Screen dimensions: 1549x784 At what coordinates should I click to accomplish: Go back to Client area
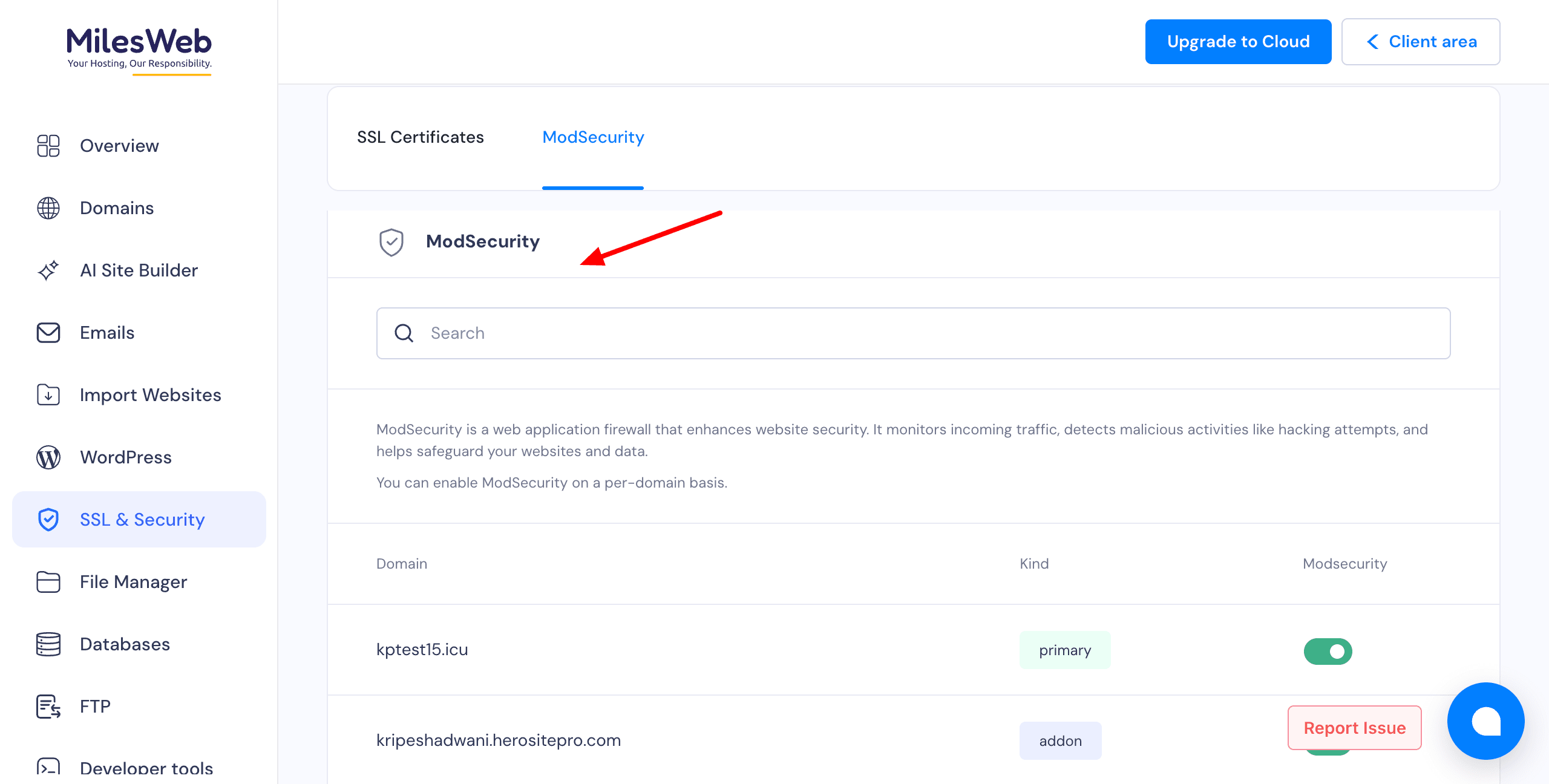1420,42
